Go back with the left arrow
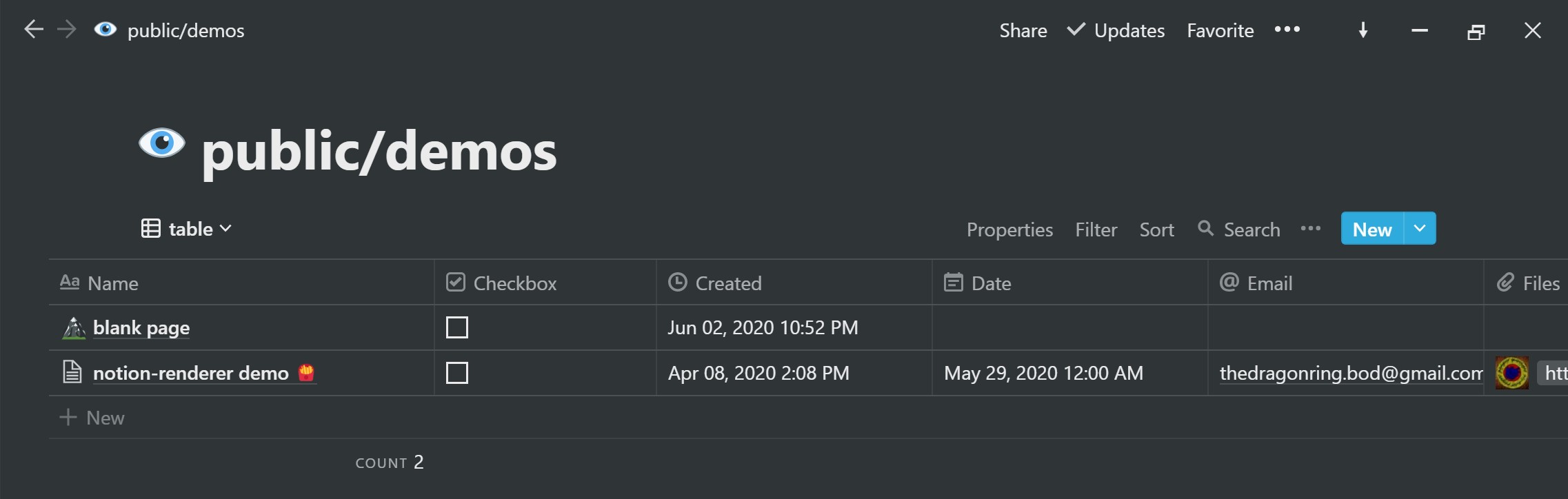The image size is (1568, 499). coord(34,30)
